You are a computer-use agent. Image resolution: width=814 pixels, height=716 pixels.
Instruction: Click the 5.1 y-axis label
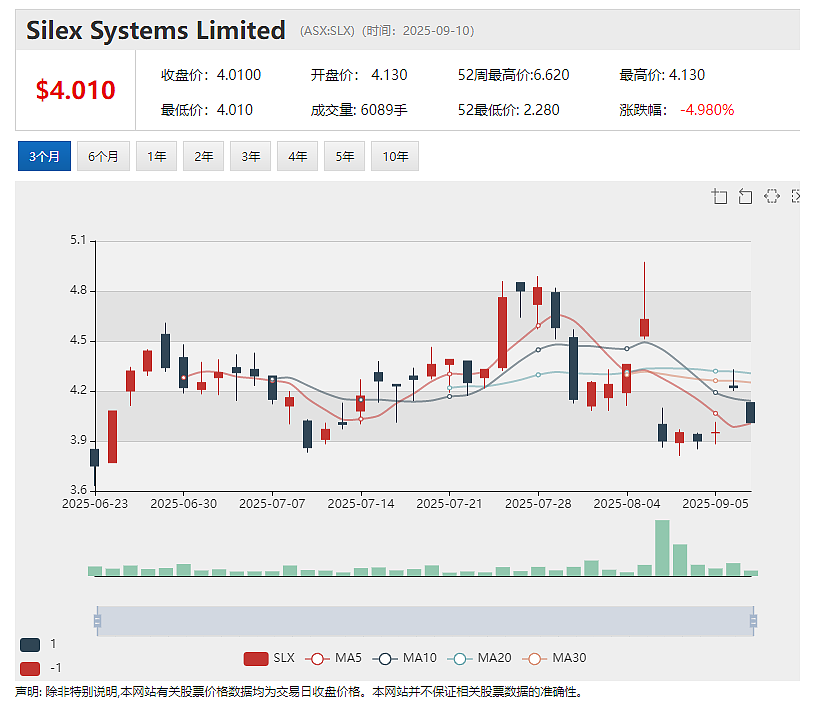(x=78, y=240)
